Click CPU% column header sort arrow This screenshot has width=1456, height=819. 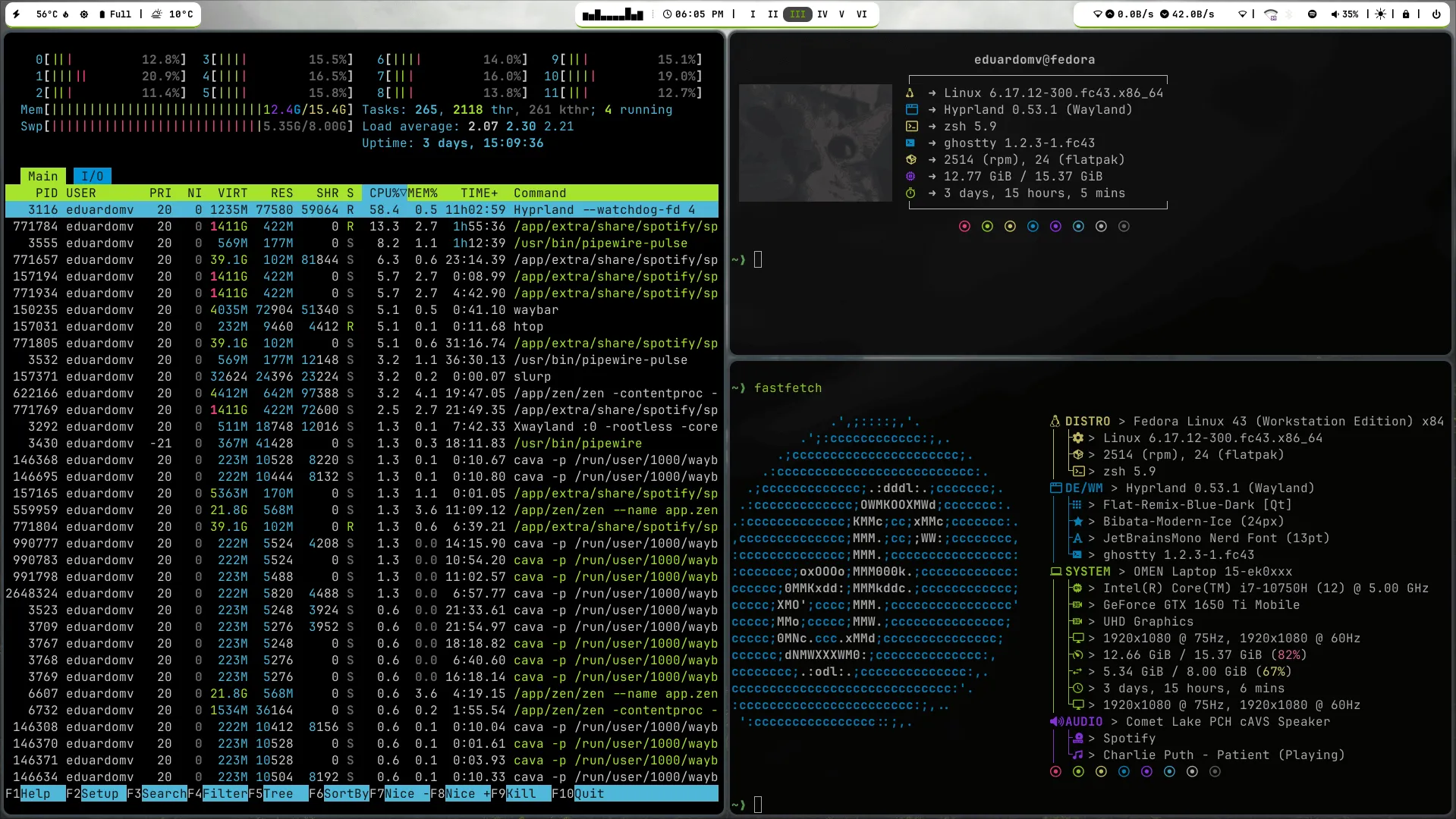point(403,193)
